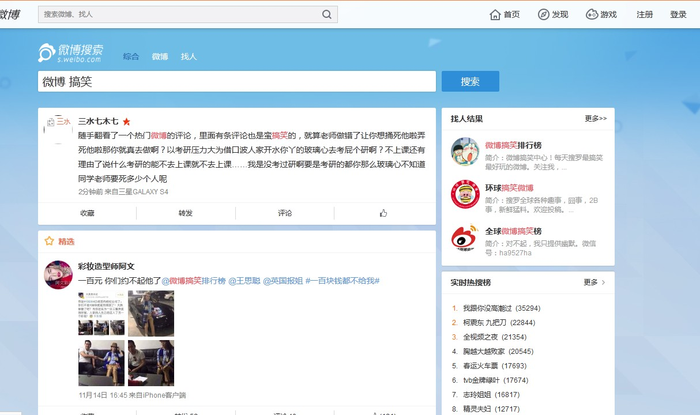Open 更多>> in 找人结果 panel

pos(596,119)
